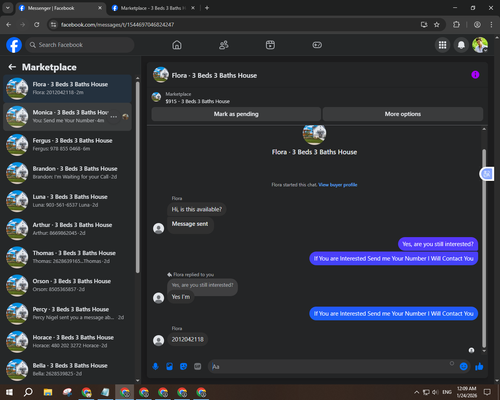This screenshot has width=500, height=400.
Task: Click the 'Hi, is this available?' message
Action: (196, 209)
